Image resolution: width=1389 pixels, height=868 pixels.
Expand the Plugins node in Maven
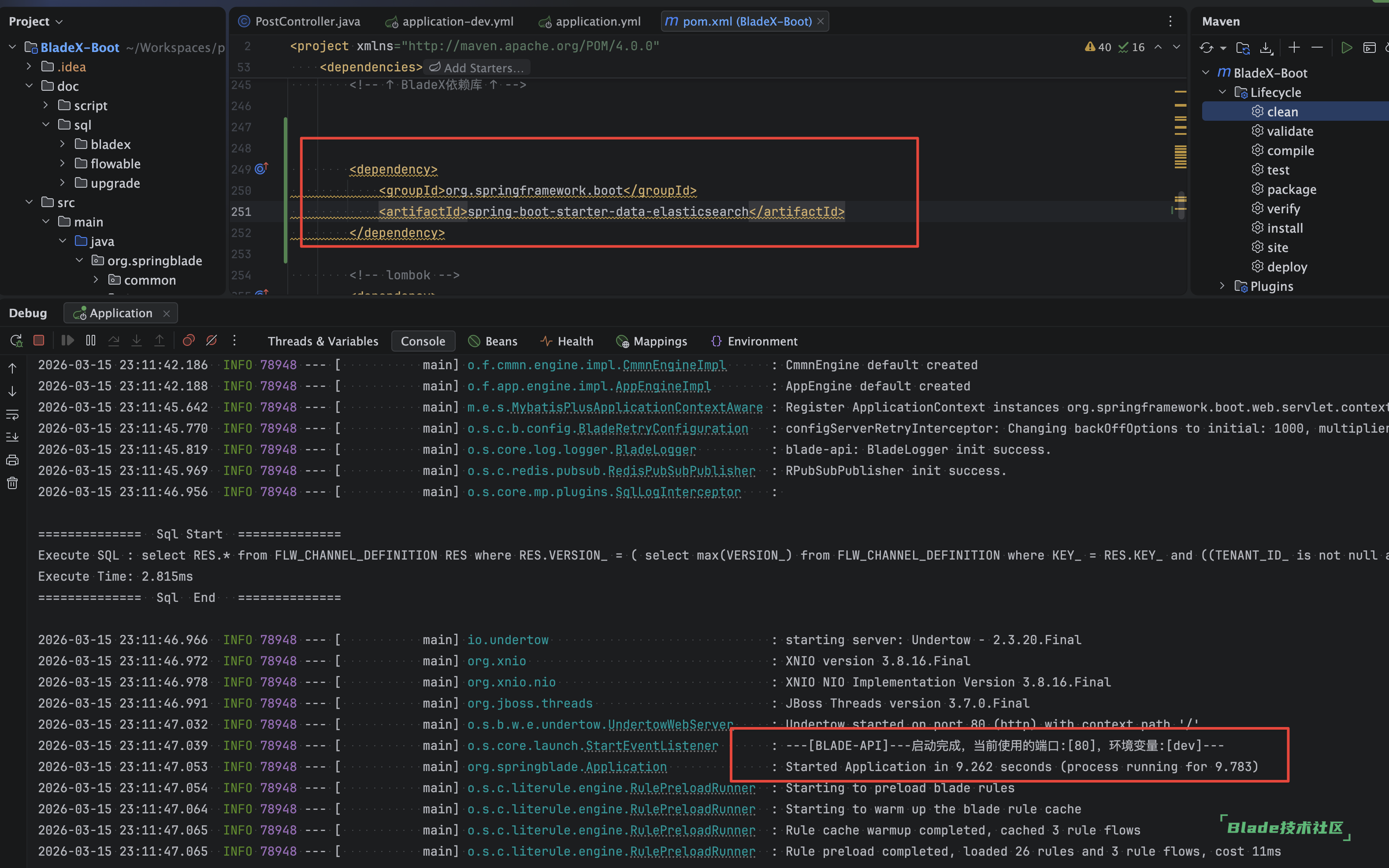pos(1222,286)
